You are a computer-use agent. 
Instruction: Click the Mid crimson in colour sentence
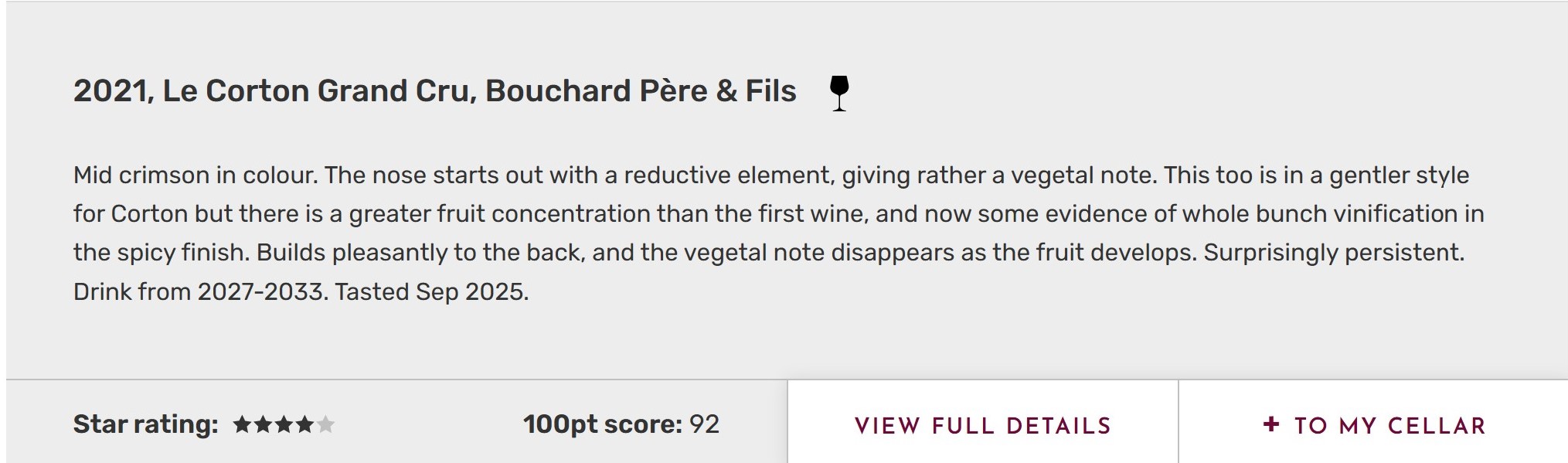(195, 175)
